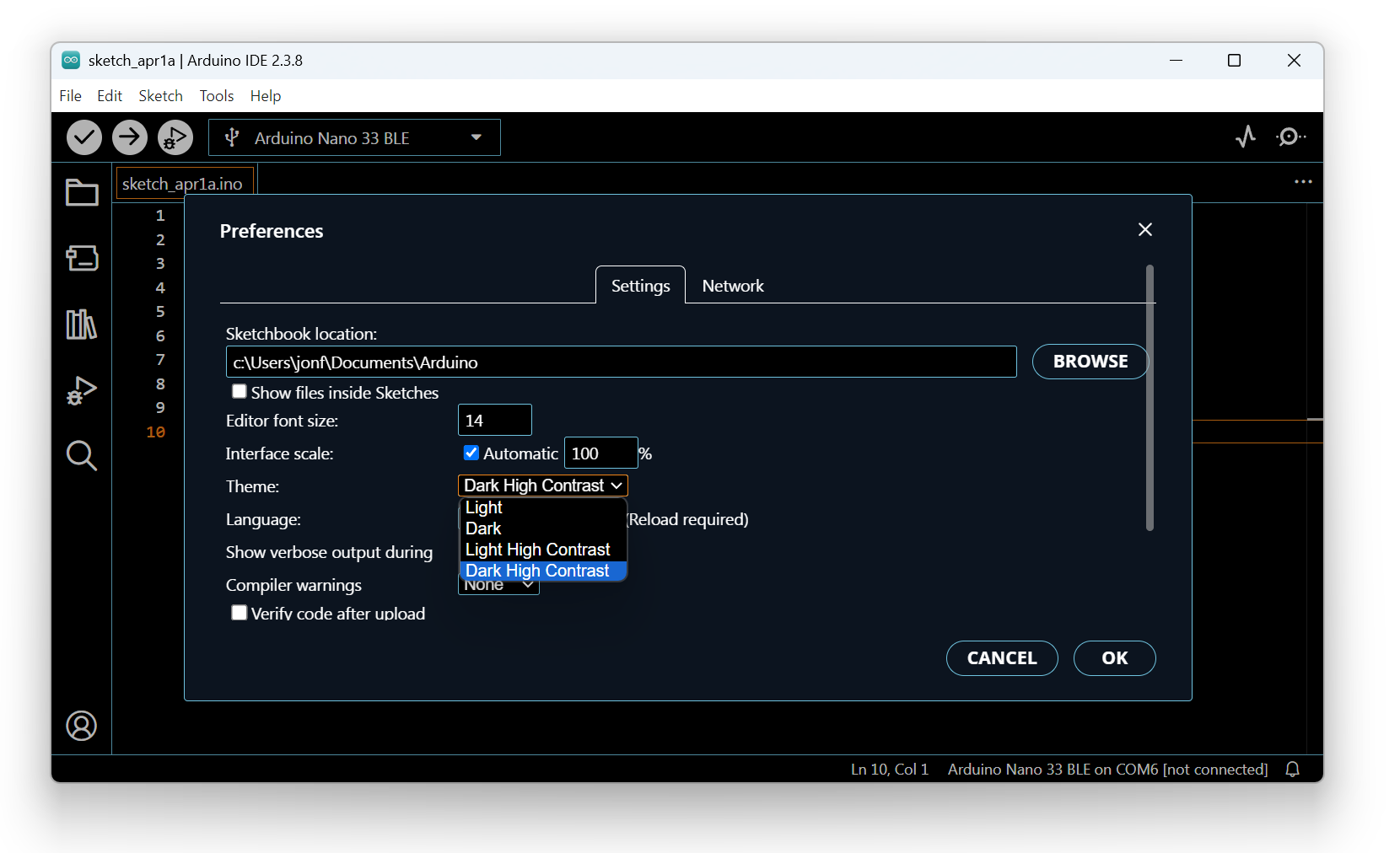Click the interface scale percent field
1400x853 pixels.
[600, 453]
